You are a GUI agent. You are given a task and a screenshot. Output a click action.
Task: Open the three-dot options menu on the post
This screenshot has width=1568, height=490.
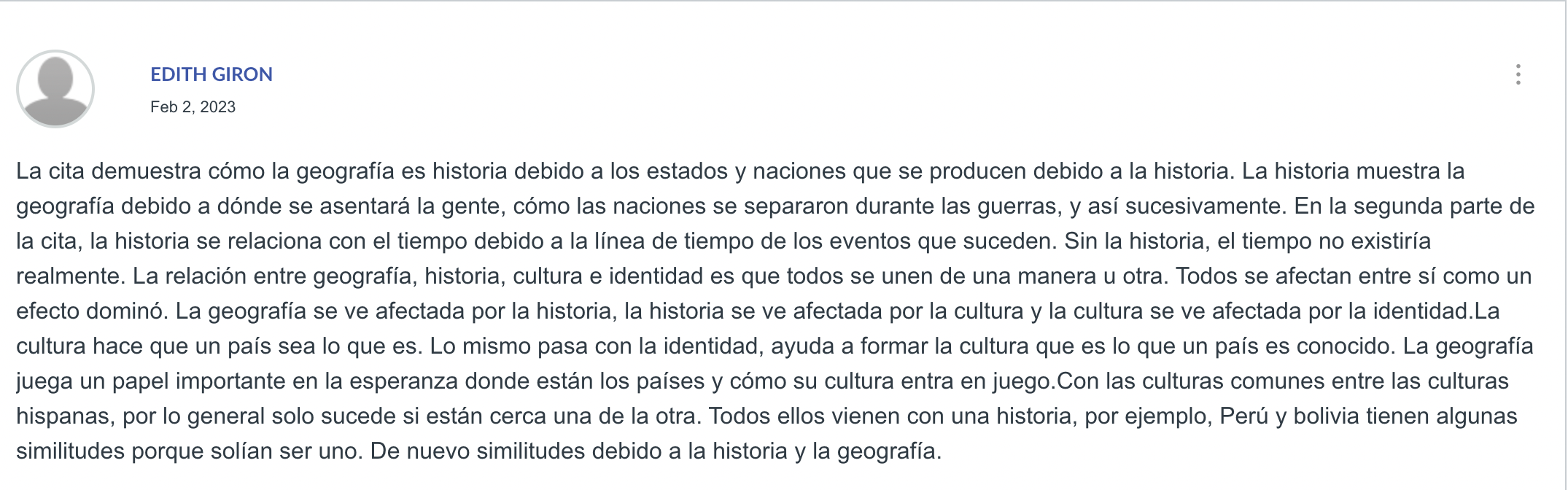(x=1518, y=74)
